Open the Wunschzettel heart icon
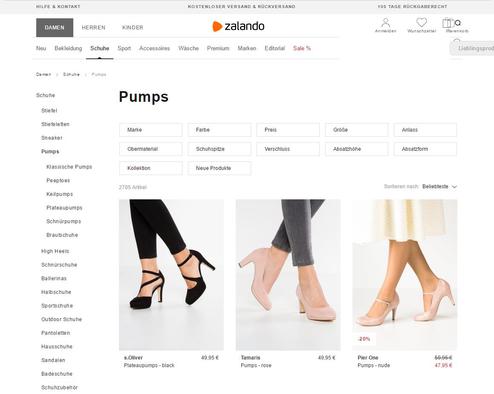This screenshot has height=394, width=494. (x=421, y=25)
